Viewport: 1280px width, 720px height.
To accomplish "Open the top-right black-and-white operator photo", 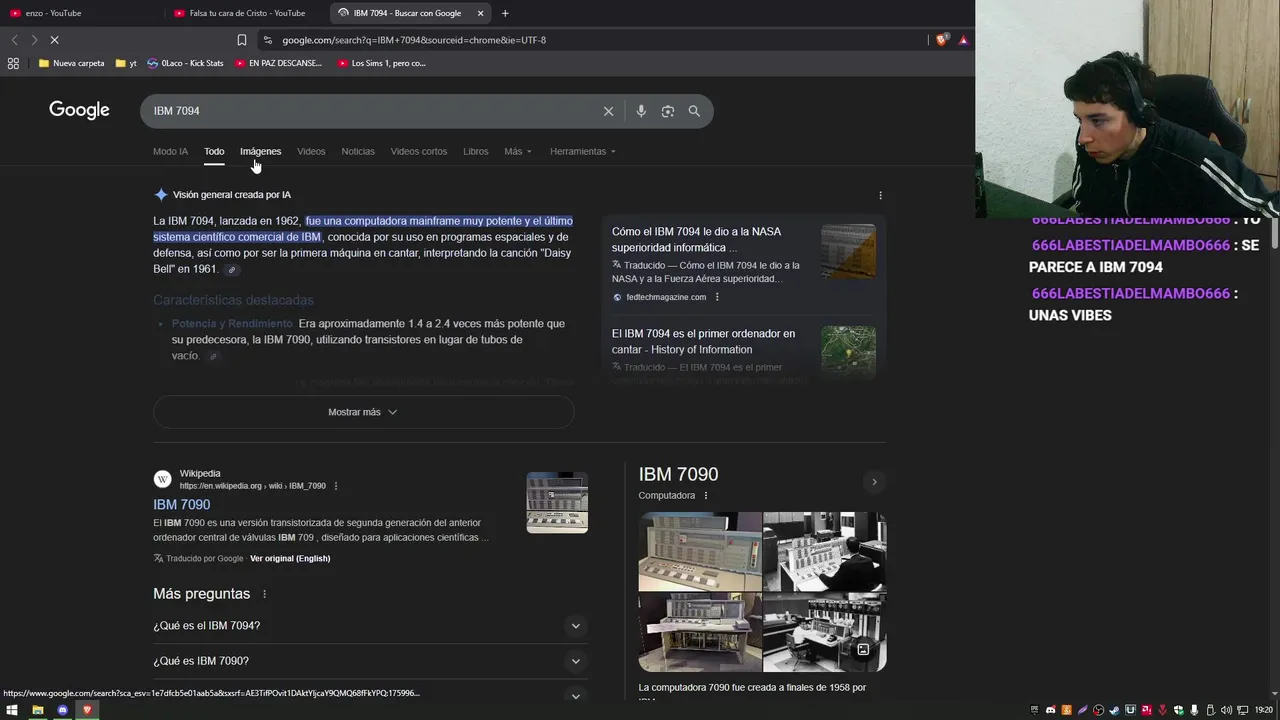I will 825,552.
